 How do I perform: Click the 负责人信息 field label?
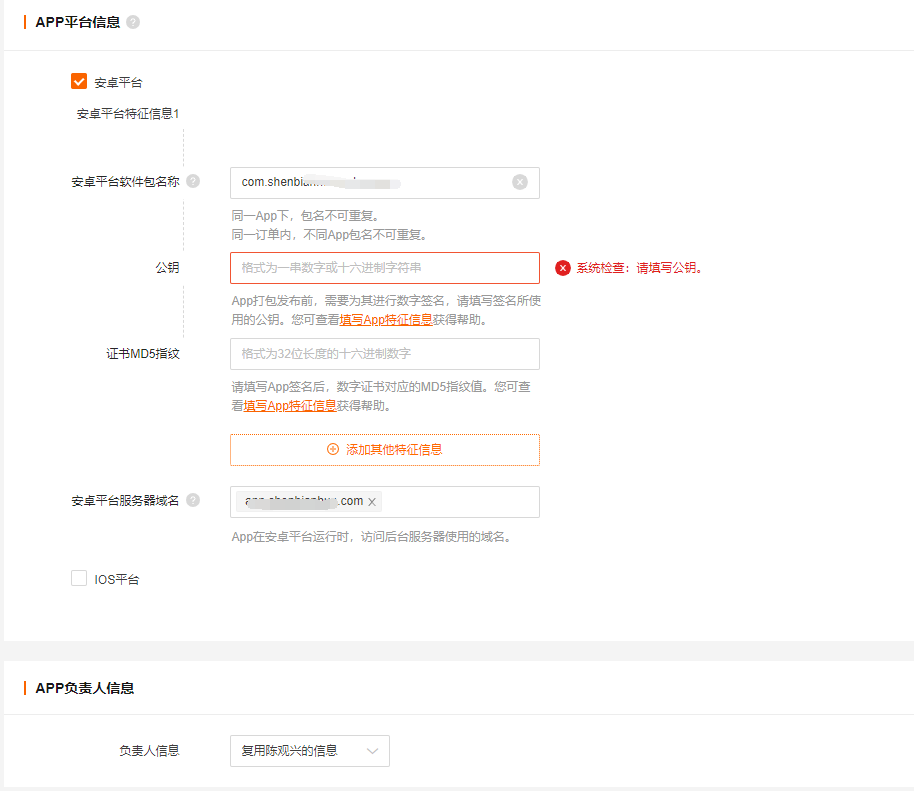(x=149, y=751)
